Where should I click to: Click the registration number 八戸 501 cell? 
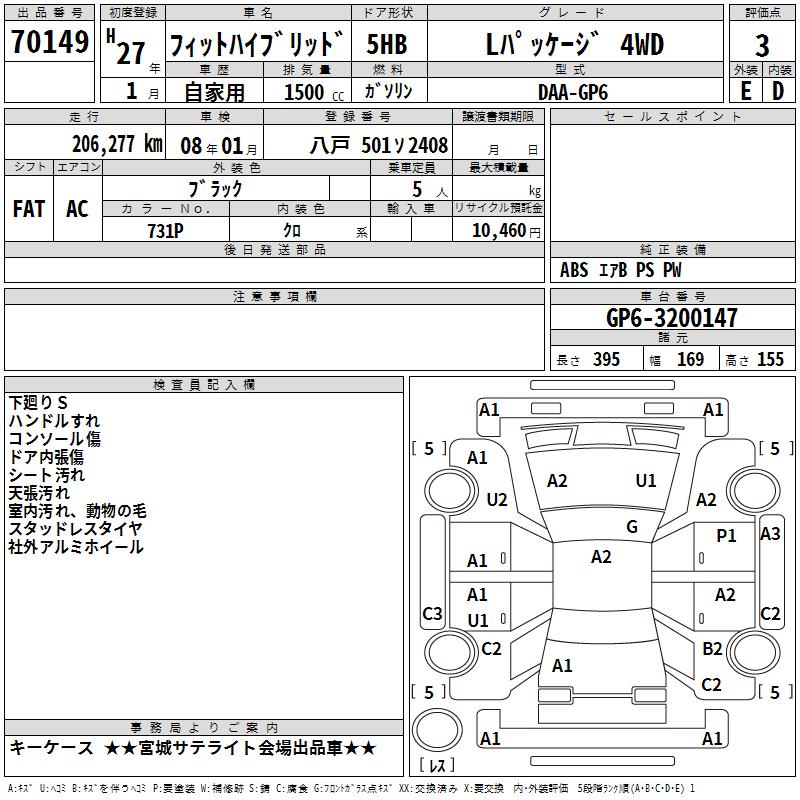click(358, 146)
